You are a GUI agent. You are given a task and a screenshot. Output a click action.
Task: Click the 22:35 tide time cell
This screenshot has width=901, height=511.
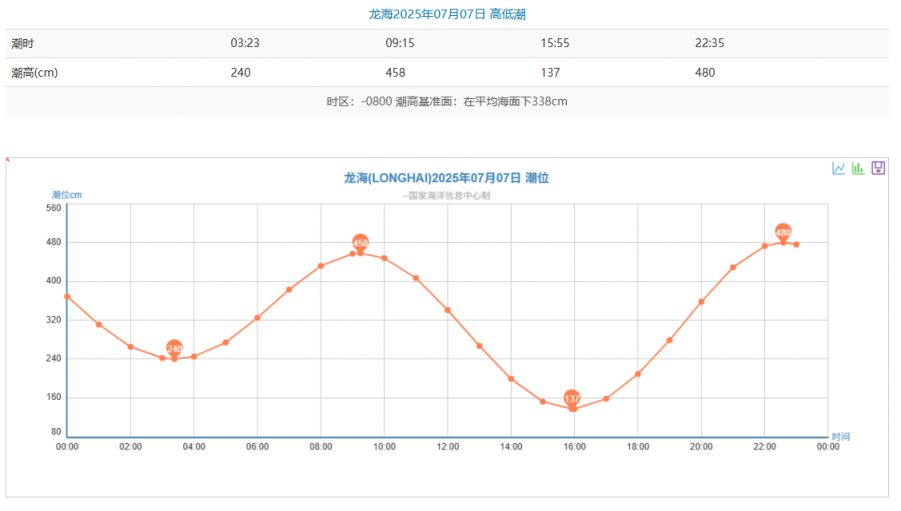pos(710,43)
